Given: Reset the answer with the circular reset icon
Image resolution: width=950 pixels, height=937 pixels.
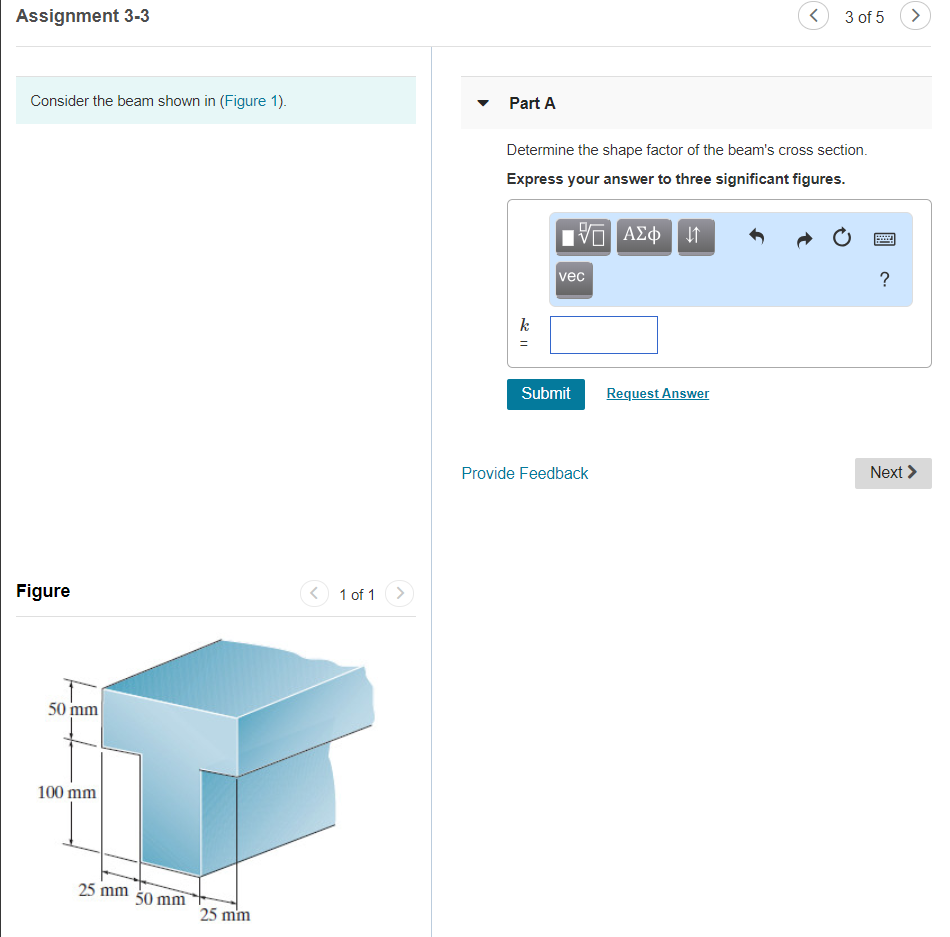Looking at the screenshot, I should click(841, 237).
